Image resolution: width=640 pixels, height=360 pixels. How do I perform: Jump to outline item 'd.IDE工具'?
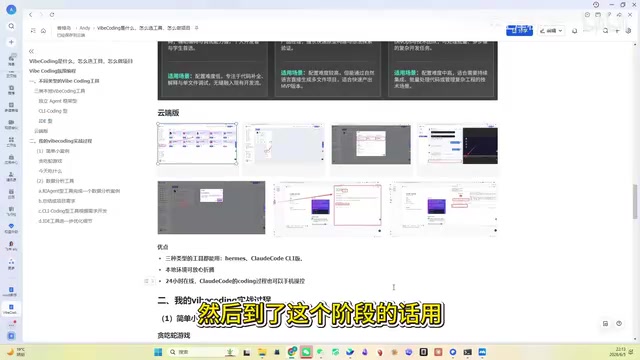pos(65,221)
